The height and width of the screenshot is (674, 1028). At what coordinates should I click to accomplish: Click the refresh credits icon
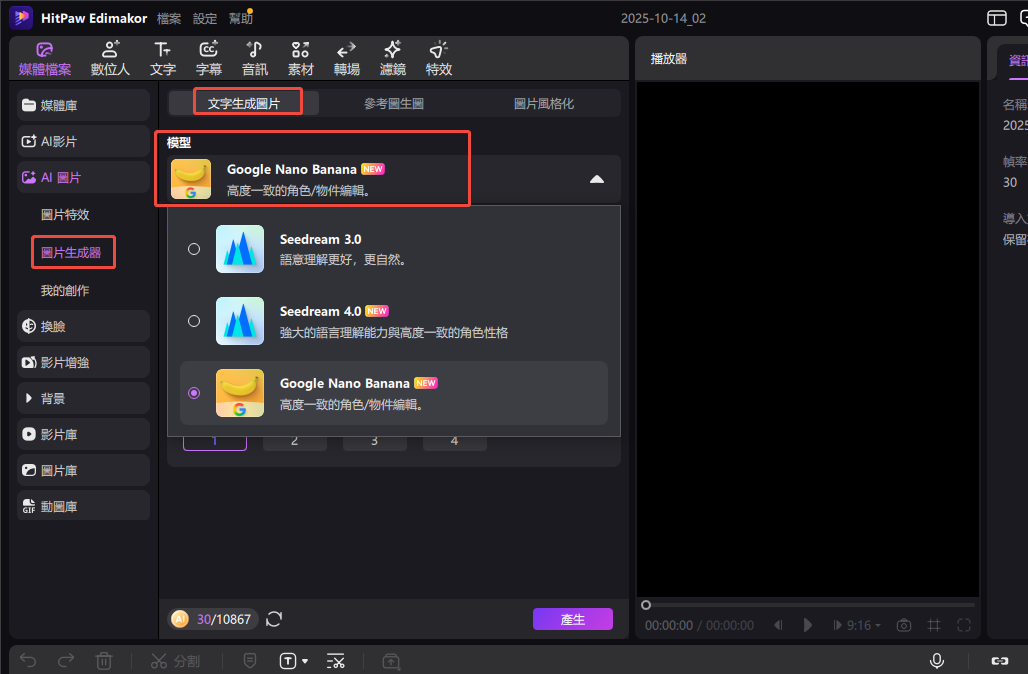point(274,619)
